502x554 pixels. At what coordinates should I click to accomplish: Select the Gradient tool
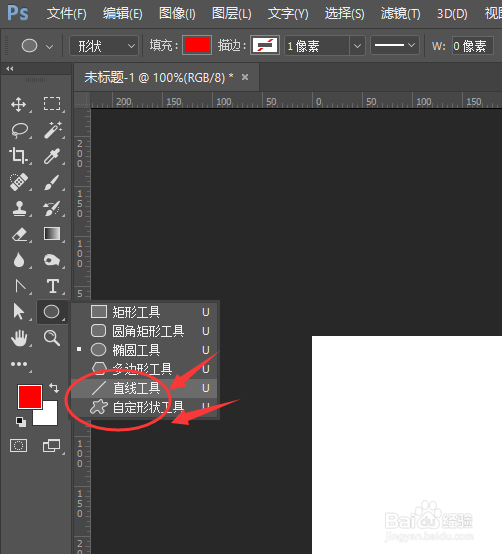(x=52, y=234)
